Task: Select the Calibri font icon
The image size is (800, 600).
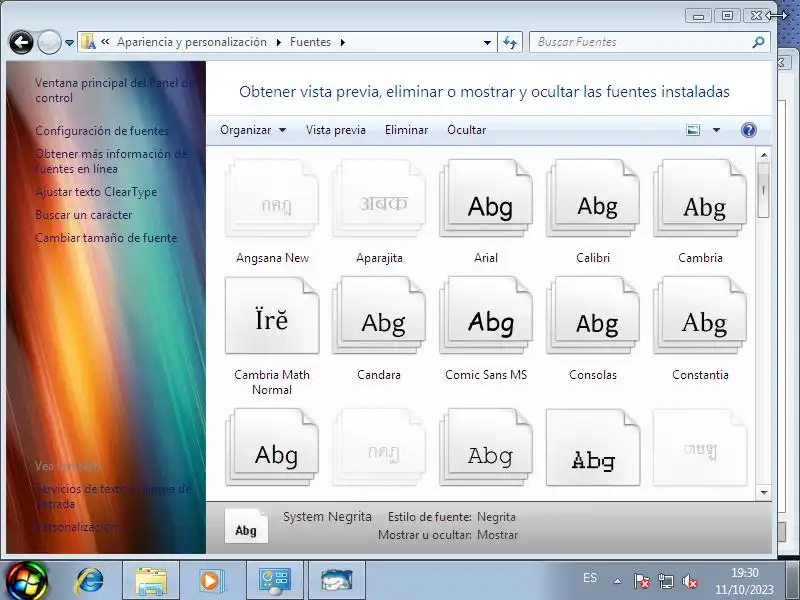Action: [x=593, y=199]
